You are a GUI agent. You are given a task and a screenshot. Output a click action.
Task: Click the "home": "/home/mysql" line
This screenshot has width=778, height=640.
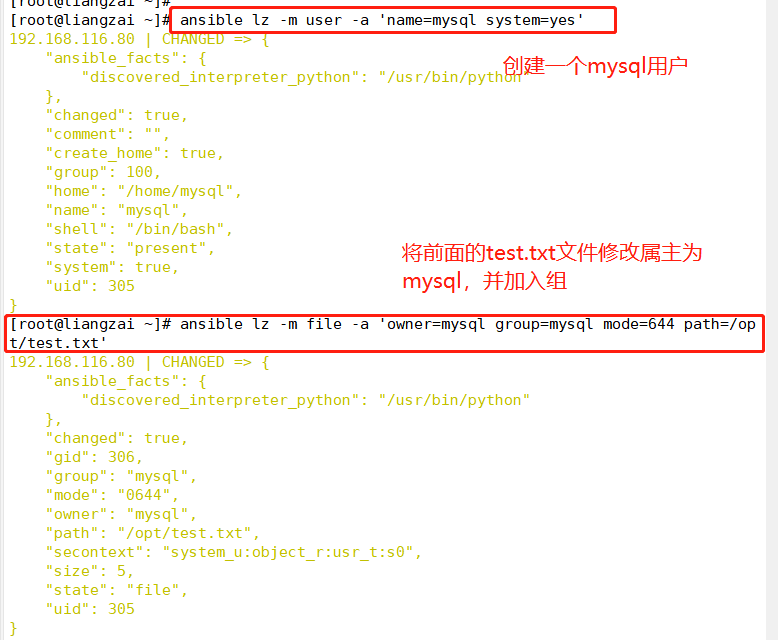[x=143, y=192]
